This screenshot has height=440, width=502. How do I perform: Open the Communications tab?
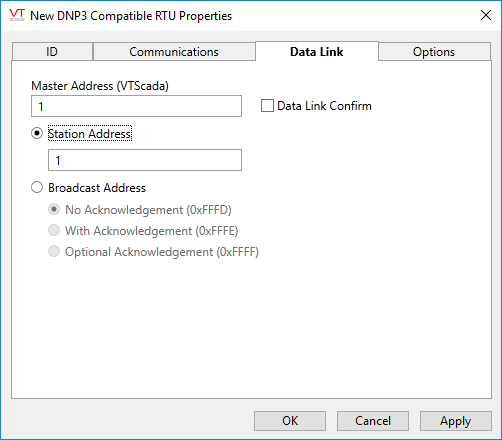(174, 52)
